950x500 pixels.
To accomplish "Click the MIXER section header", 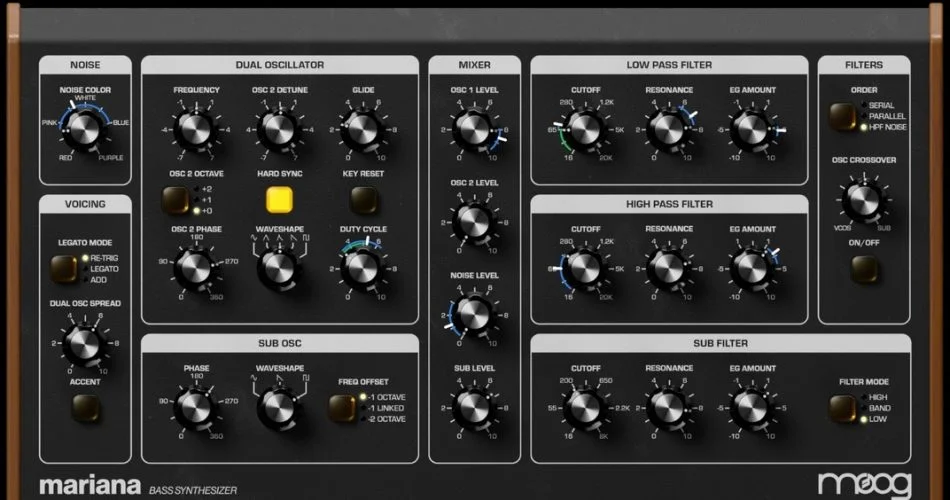I will [x=474, y=65].
